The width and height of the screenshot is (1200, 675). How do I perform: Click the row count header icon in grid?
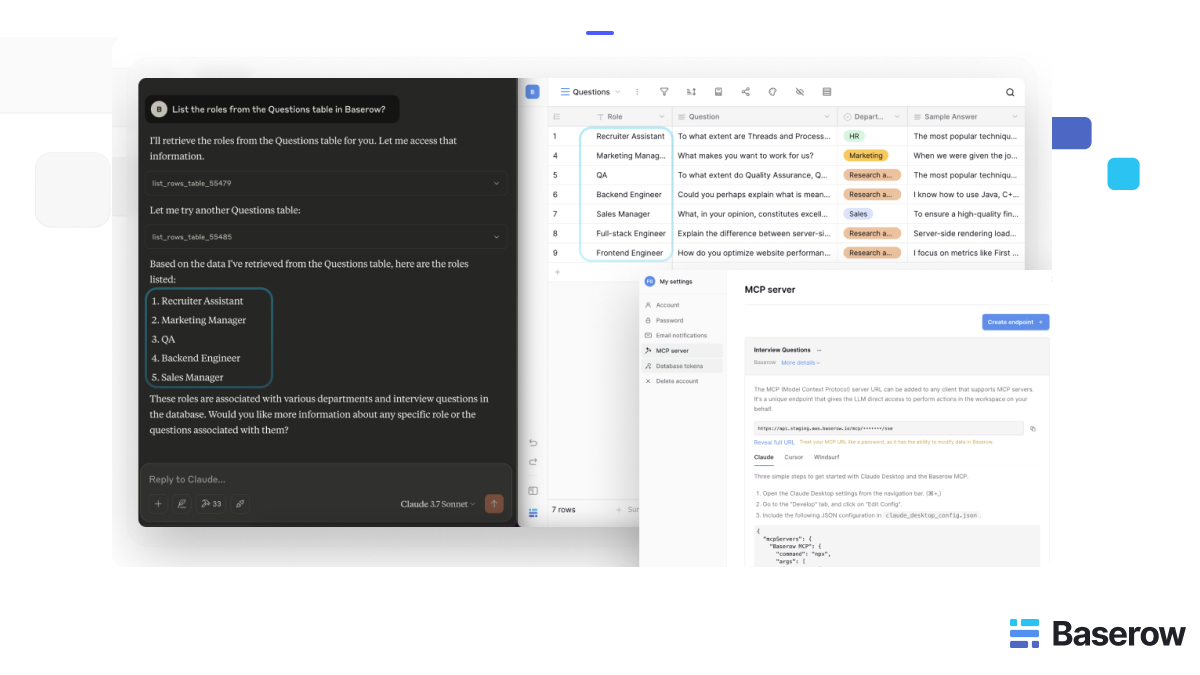pyautogui.click(x=557, y=117)
